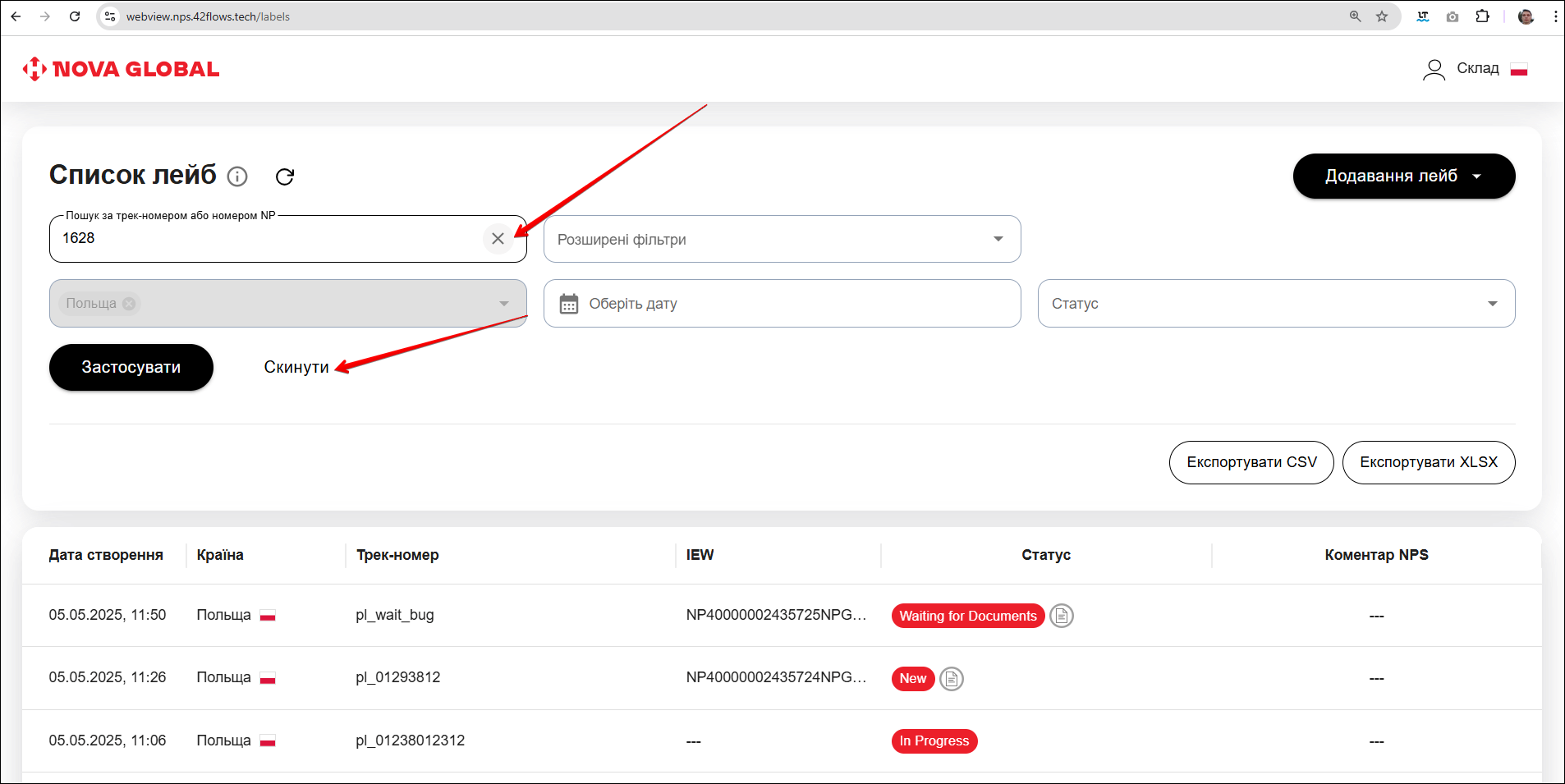Reload the page in the browser
Viewport: 1565px width, 784px height.
coord(75,16)
